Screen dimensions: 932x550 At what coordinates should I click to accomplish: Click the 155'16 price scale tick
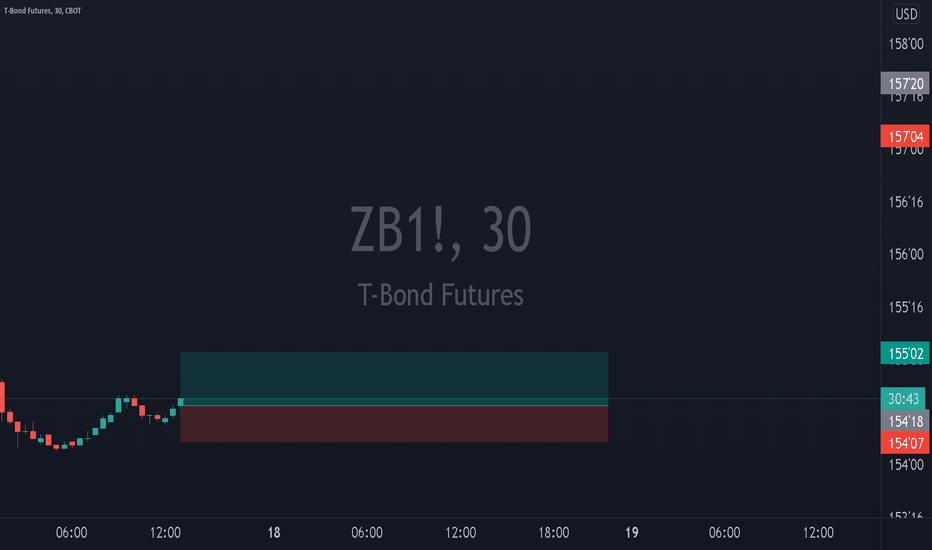point(906,307)
